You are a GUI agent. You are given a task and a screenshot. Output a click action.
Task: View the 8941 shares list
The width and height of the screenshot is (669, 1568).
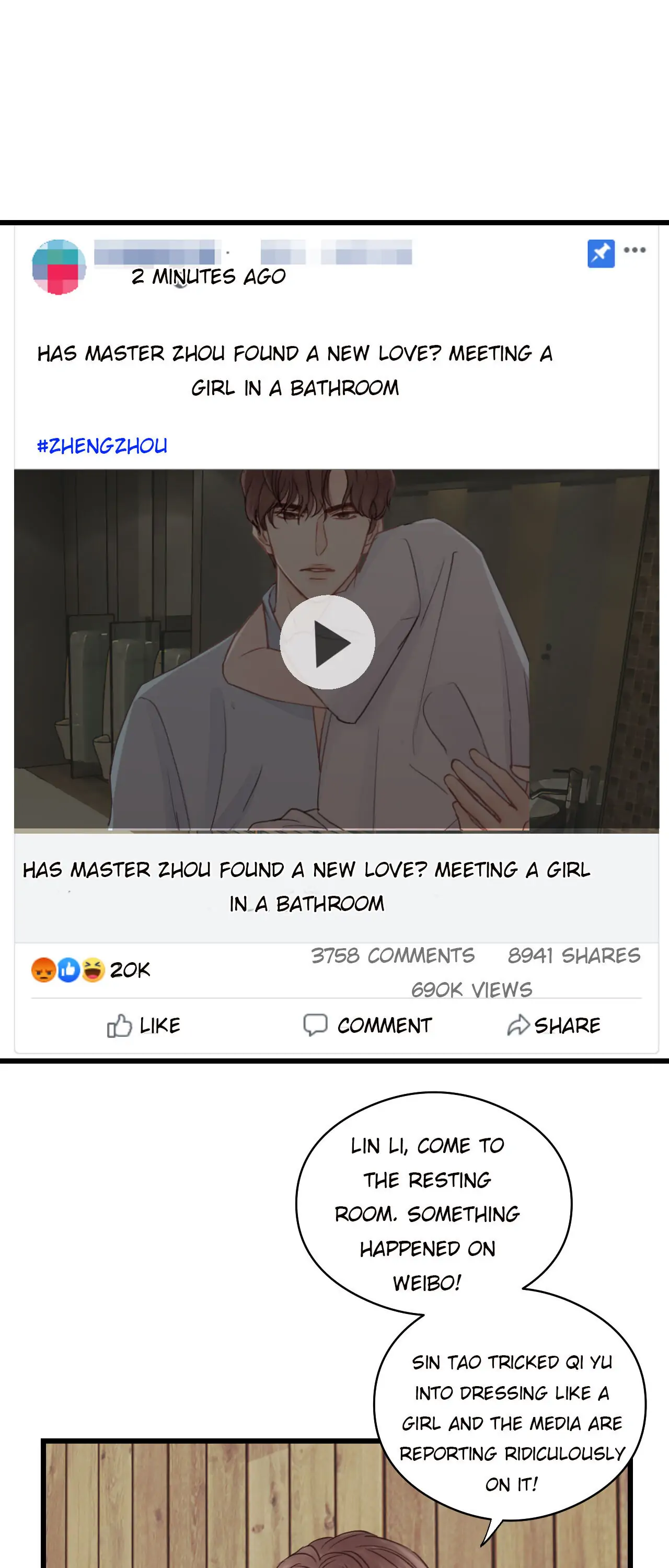[574, 955]
